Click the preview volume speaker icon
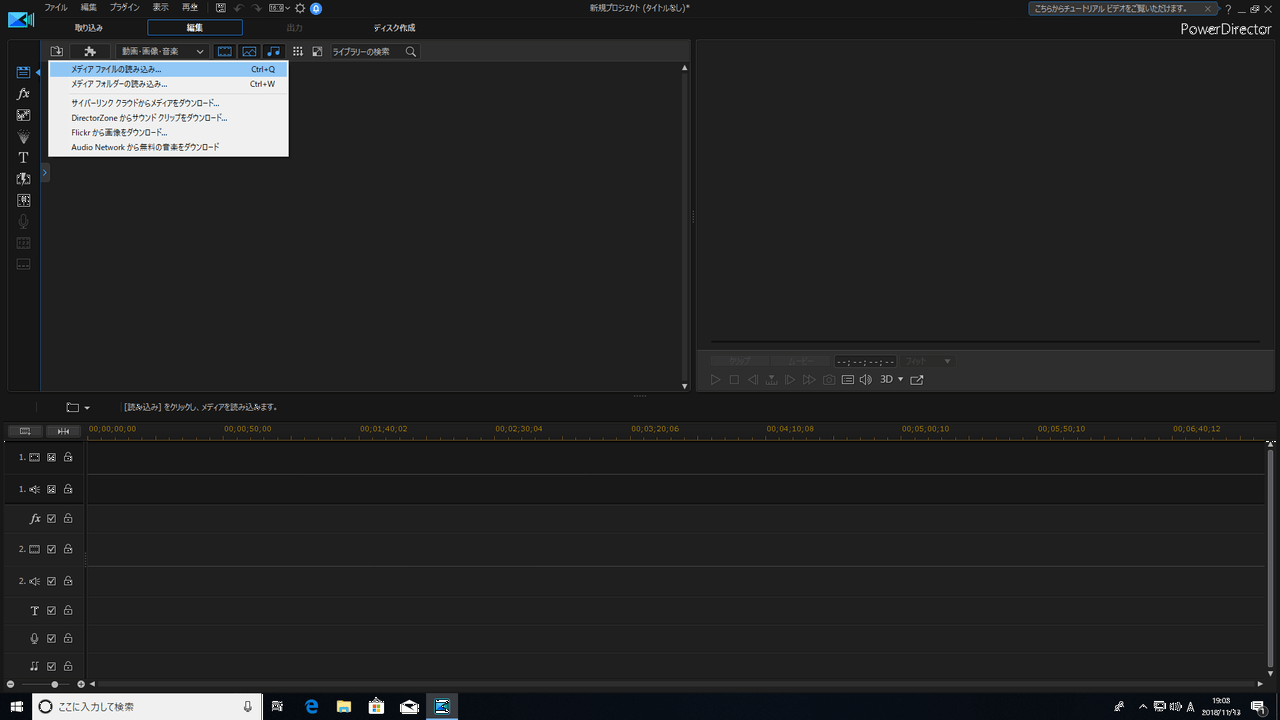 (866, 380)
